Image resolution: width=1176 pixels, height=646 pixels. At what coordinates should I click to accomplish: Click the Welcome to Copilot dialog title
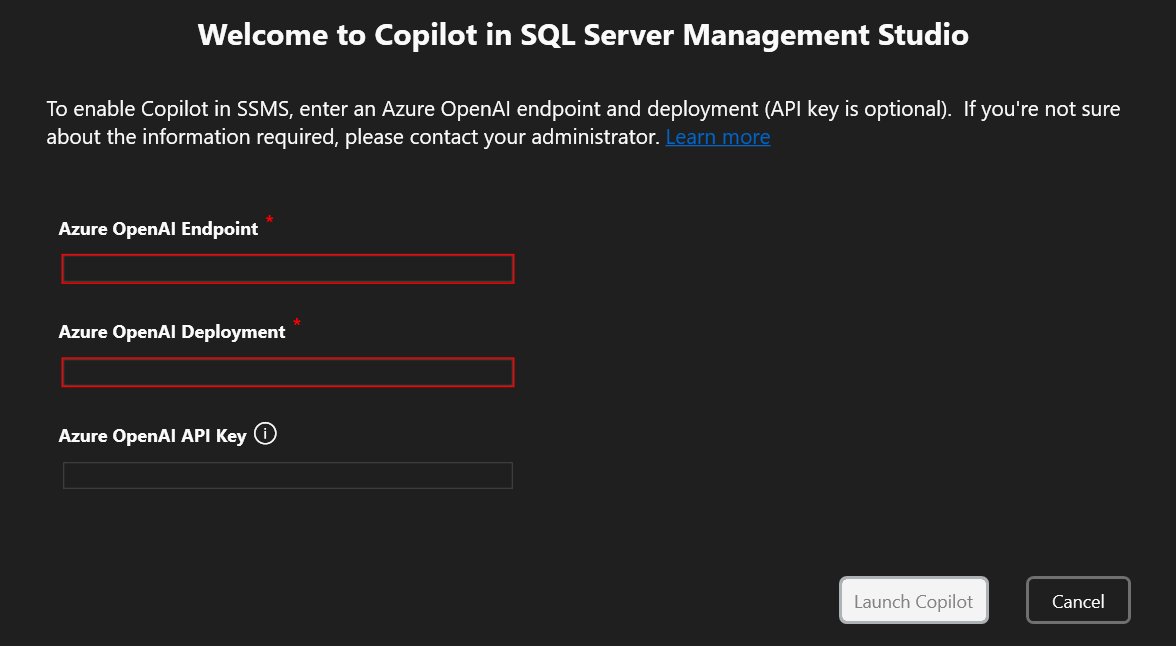[x=583, y=34]
